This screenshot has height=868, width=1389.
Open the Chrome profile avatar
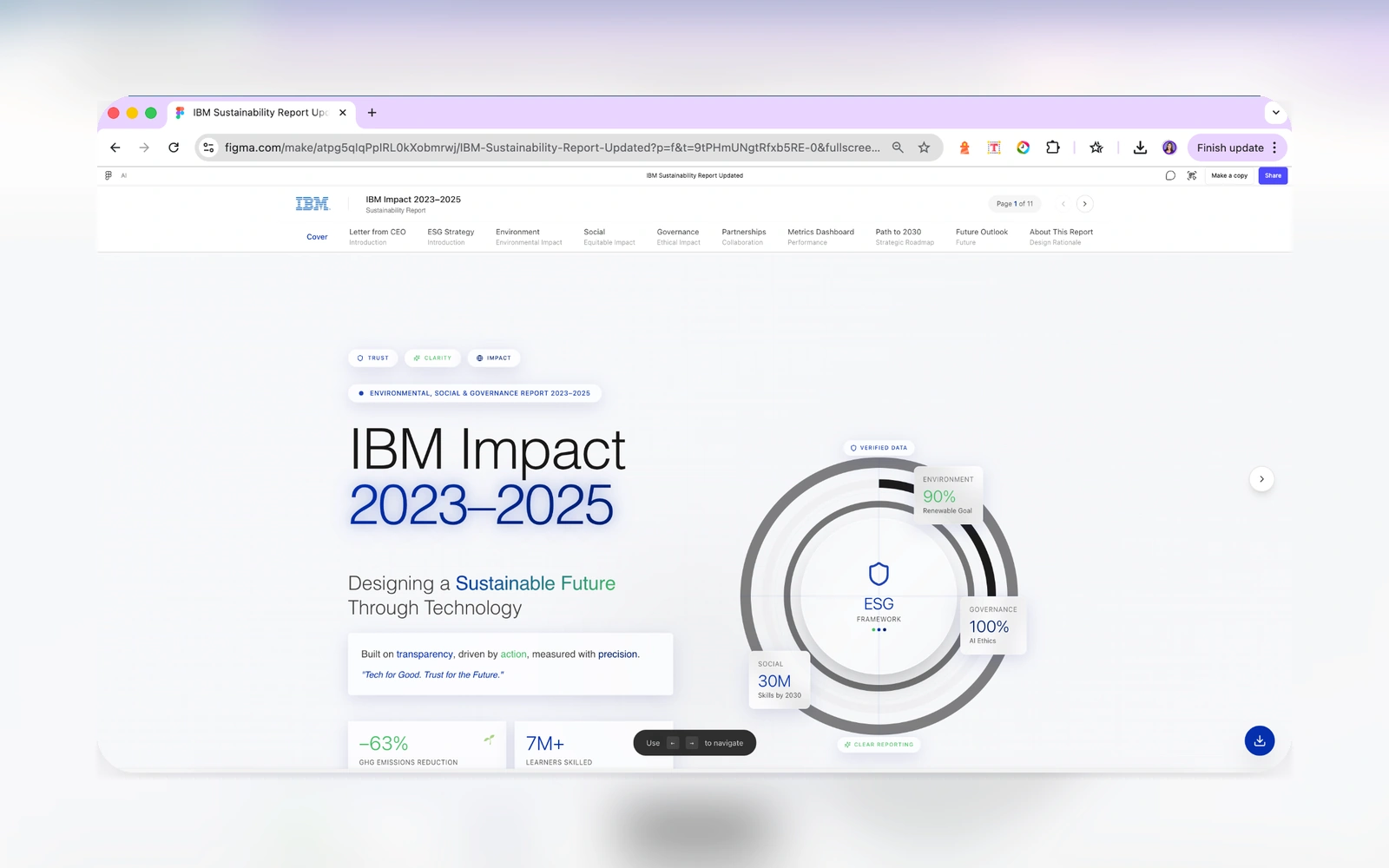(1169, 148)
